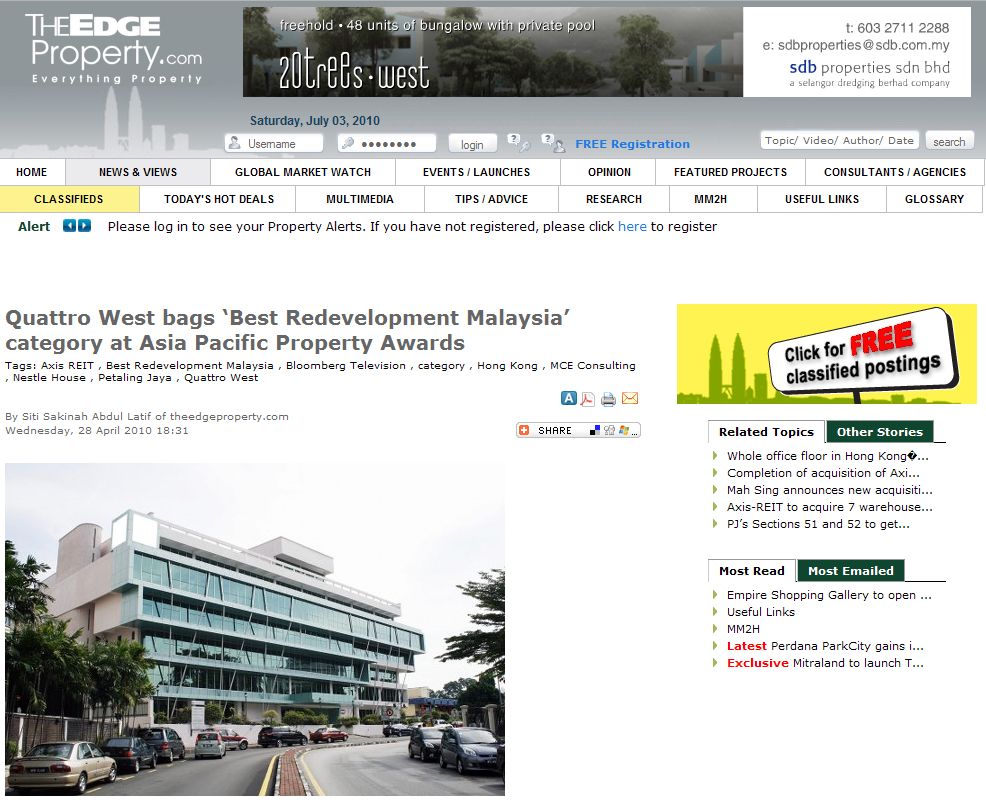The image size is (986, 803).
Task: Click 'here' link to register
Action: (632, 226)
